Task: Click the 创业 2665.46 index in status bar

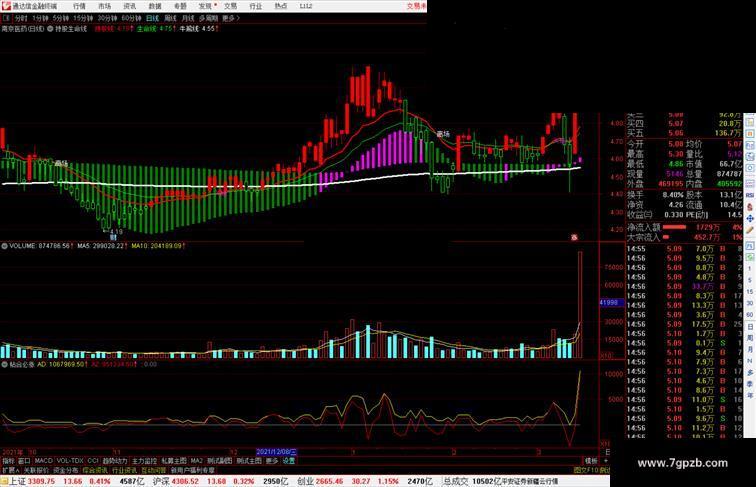Action: click(319, 481)
